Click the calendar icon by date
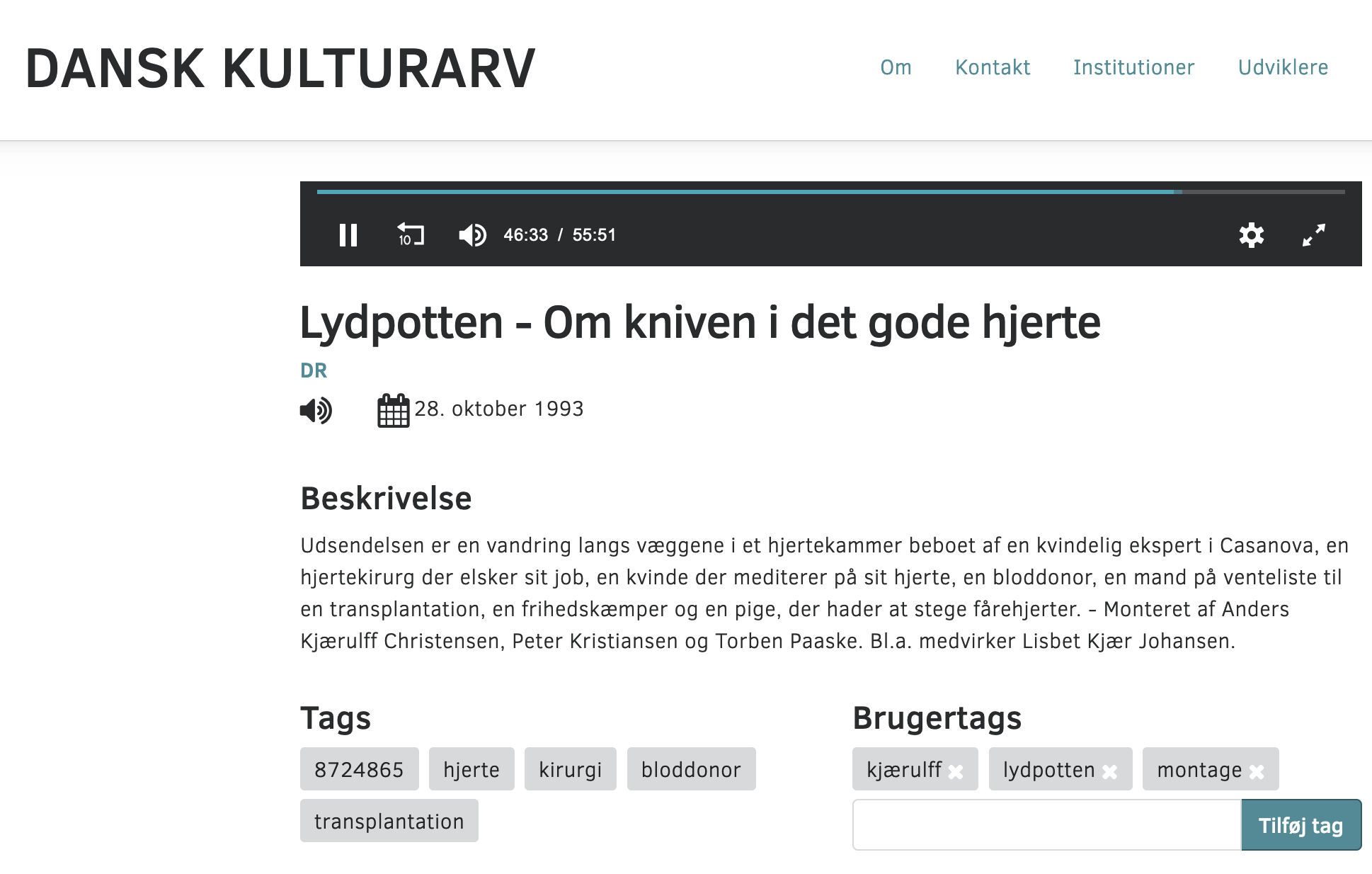 [393, 410]
